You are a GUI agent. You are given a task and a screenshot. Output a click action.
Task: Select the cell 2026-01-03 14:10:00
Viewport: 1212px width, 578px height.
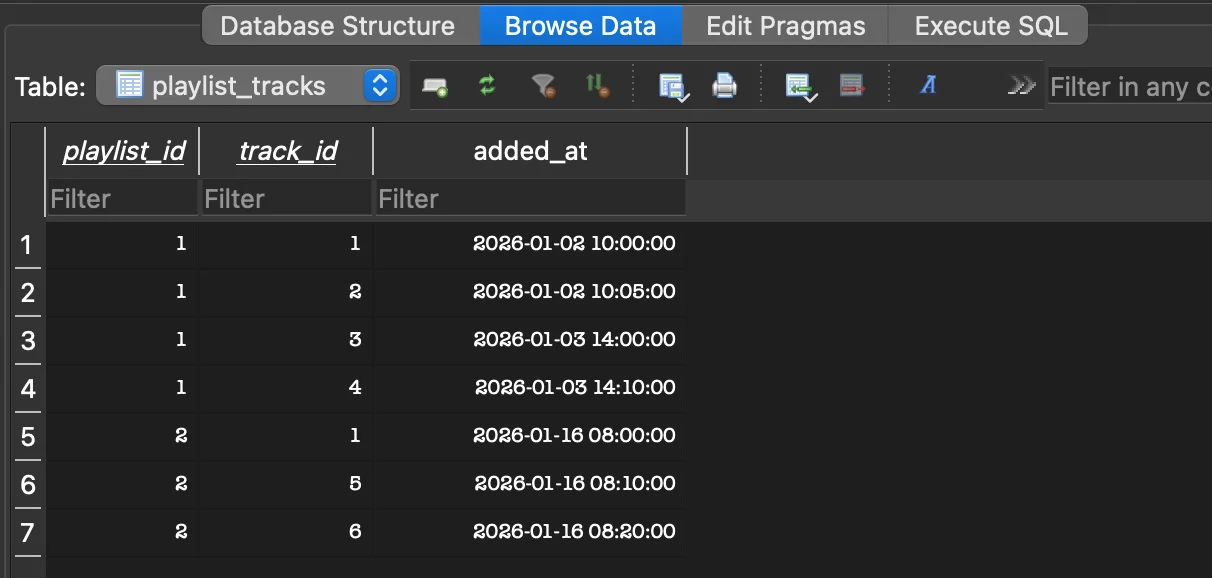pos(574,388)
